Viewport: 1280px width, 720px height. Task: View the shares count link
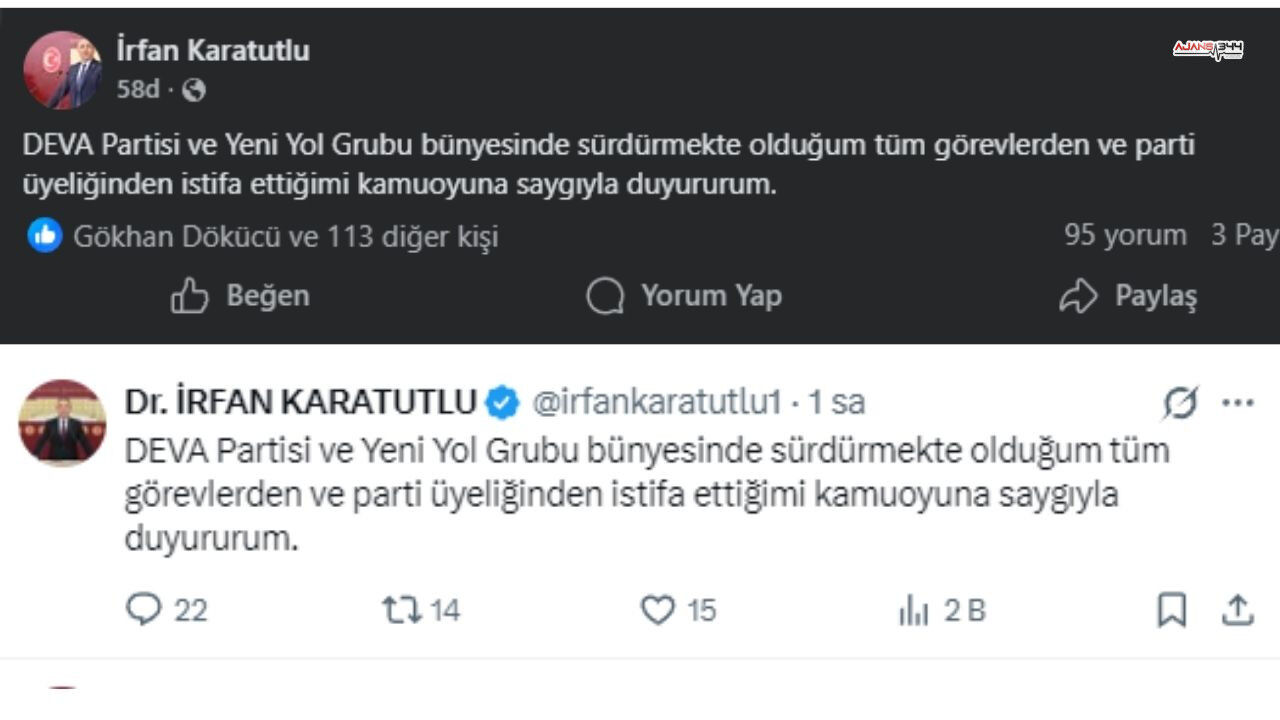1245,236
